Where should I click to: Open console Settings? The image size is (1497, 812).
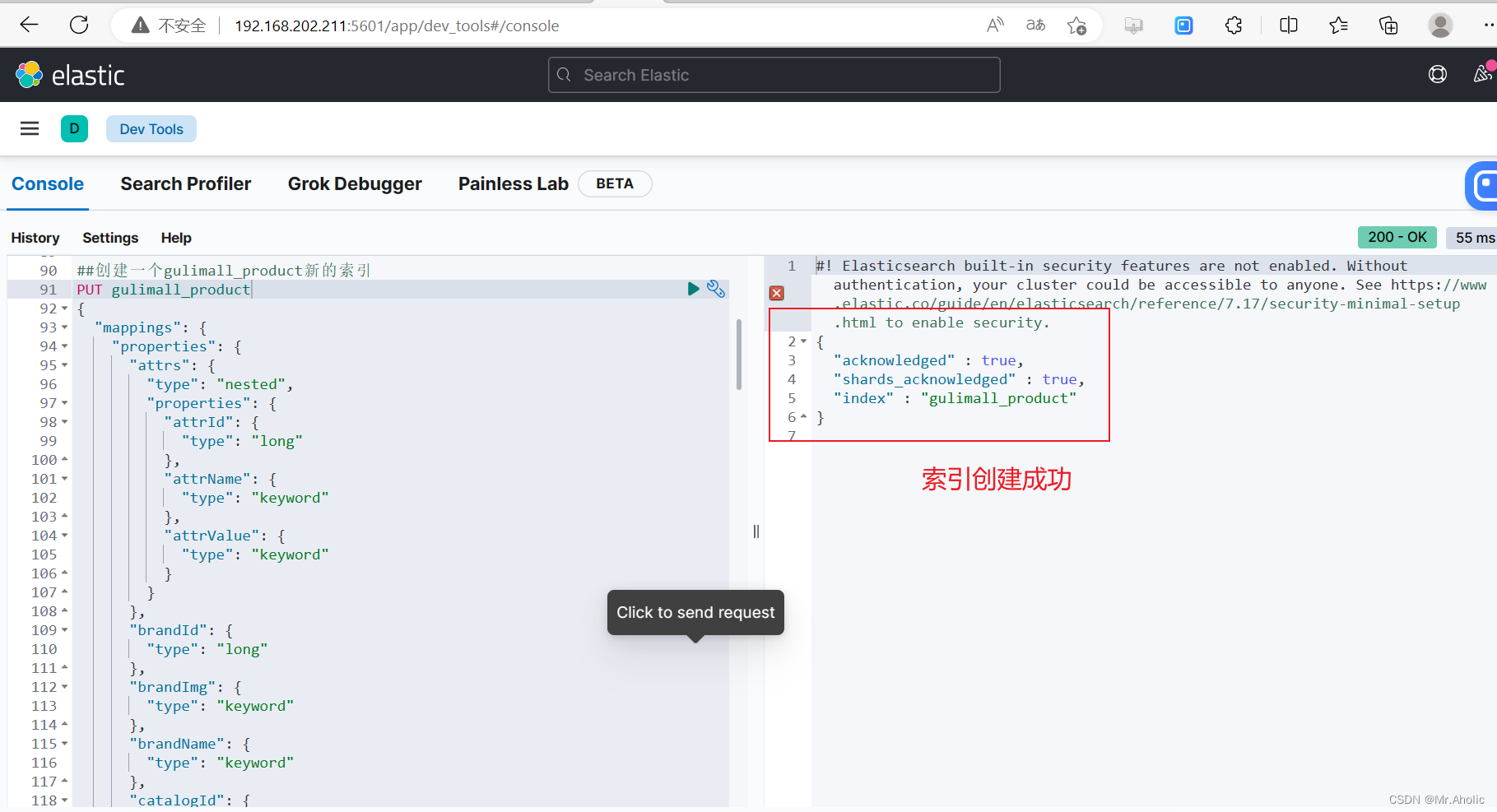click(110, 238)
